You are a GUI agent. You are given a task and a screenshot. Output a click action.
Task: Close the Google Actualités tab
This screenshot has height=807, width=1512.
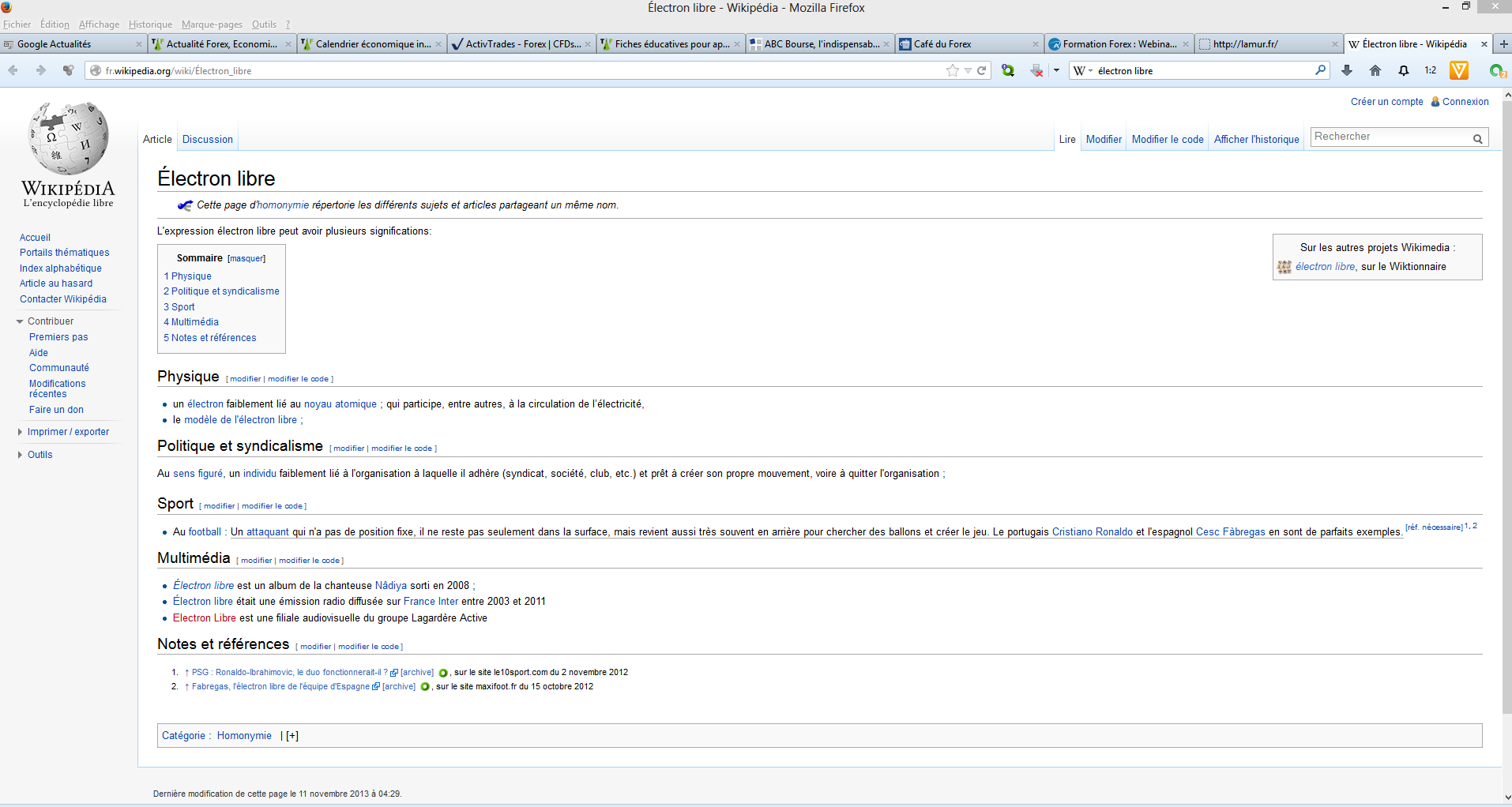click(139, 44)
